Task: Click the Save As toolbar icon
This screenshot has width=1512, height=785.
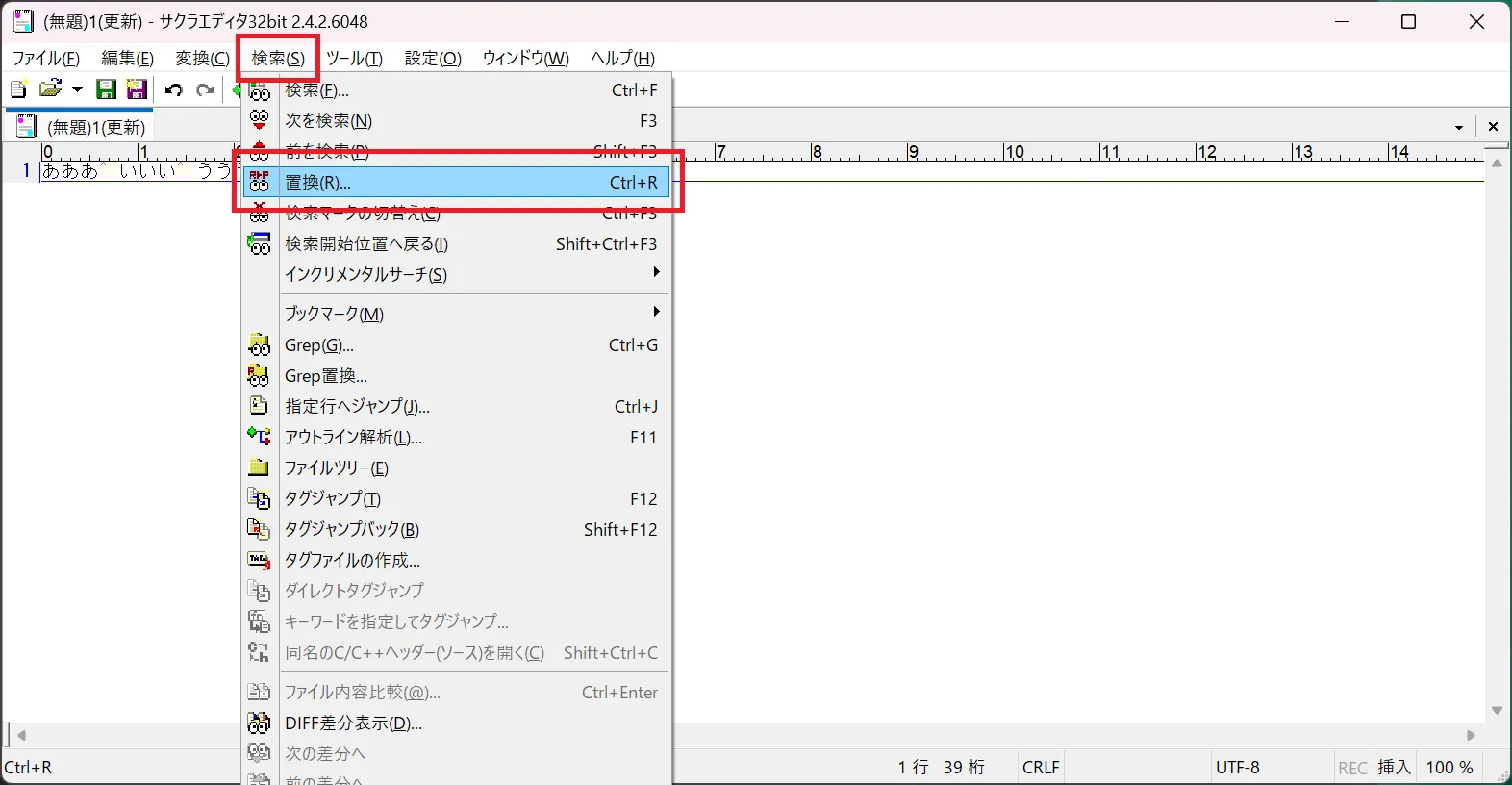Action: click(137, 89)
